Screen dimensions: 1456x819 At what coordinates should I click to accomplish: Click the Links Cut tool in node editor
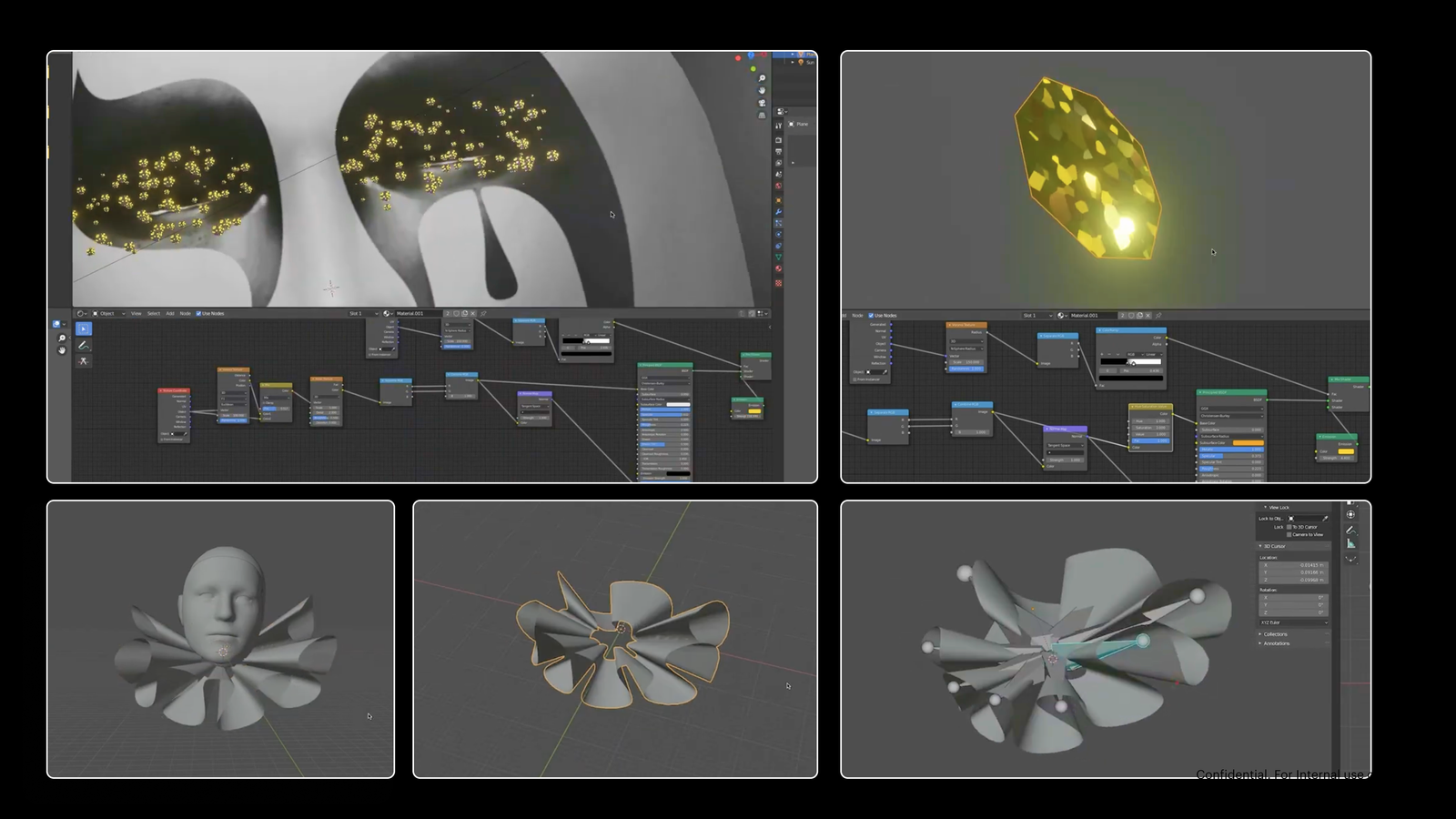pos(83,361)
